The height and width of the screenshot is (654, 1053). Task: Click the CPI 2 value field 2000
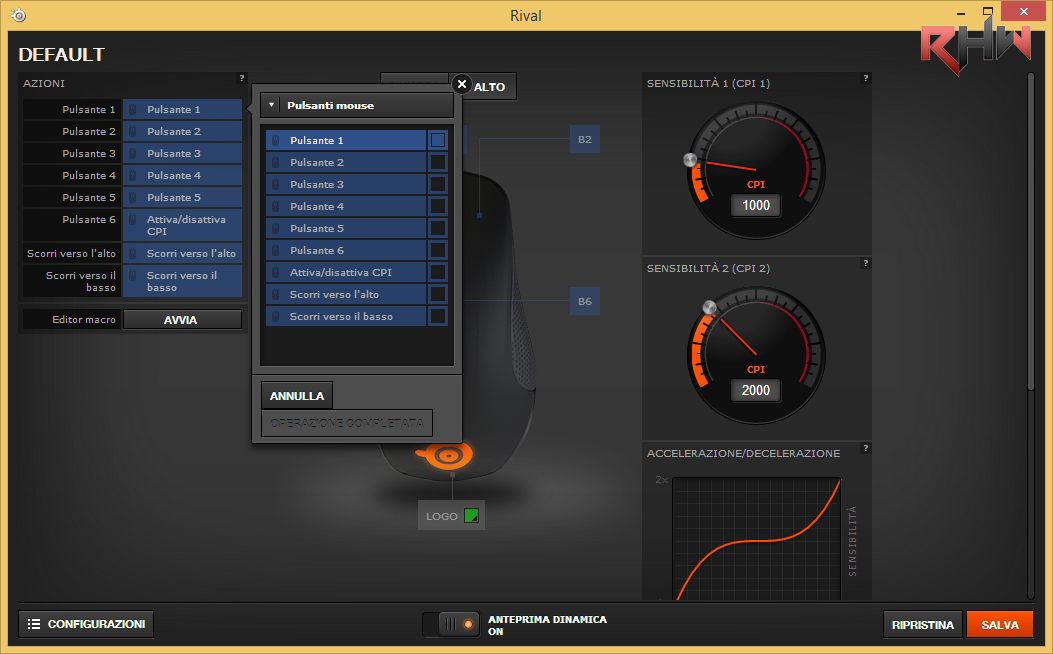[756, 390]
